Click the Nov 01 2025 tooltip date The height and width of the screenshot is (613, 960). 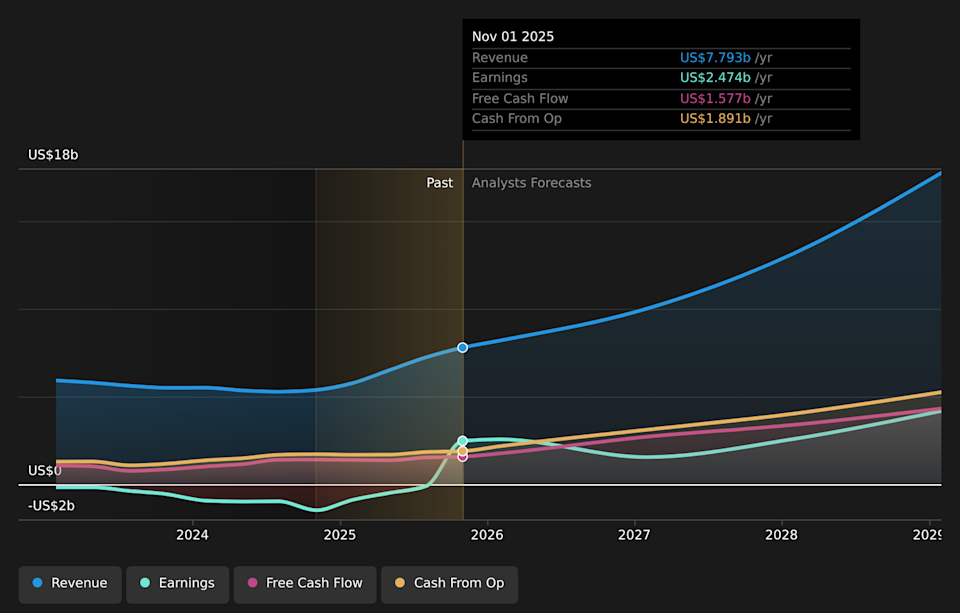pyautogui.click(x=513, y=37)
